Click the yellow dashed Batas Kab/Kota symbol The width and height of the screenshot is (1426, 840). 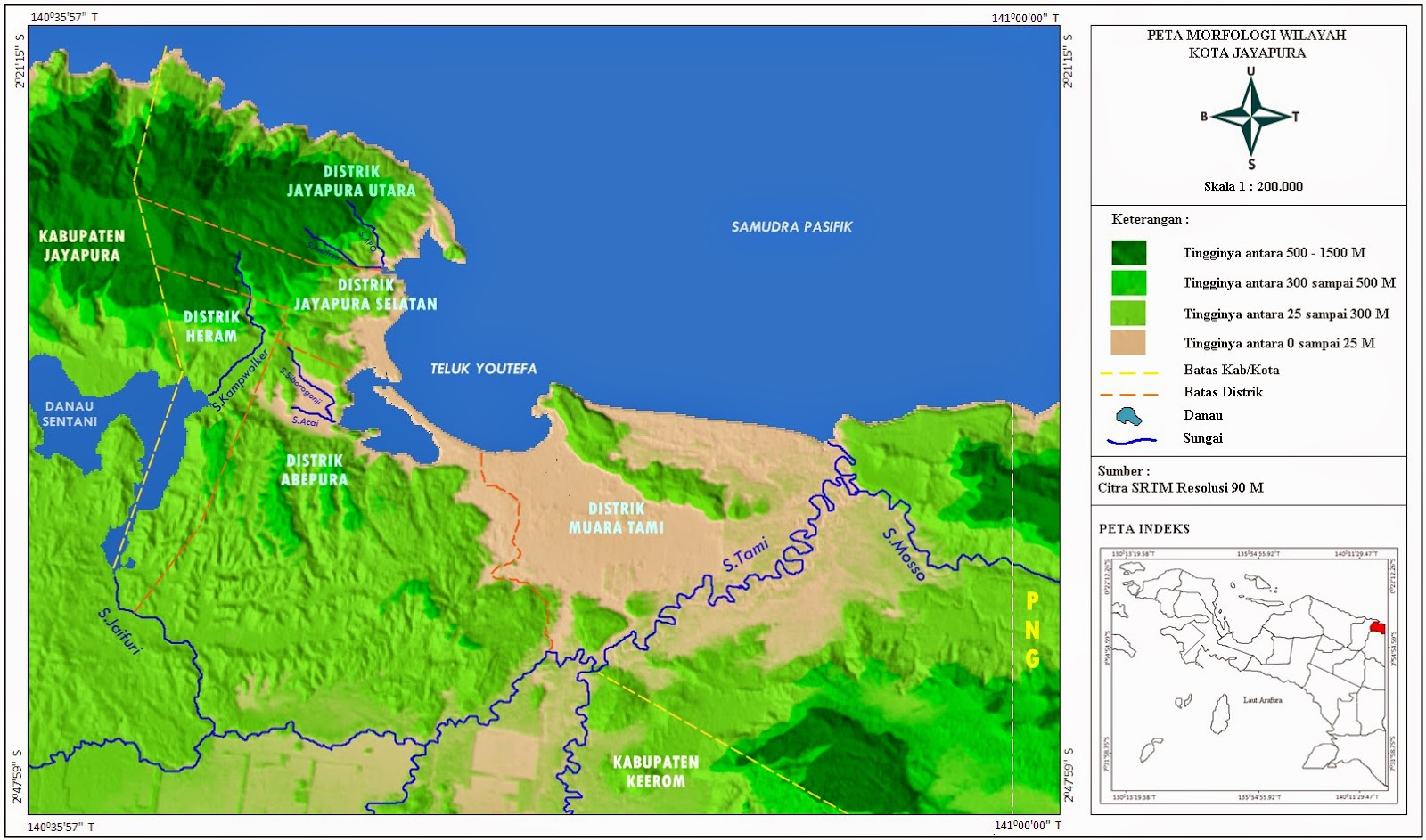[1129, 373]
